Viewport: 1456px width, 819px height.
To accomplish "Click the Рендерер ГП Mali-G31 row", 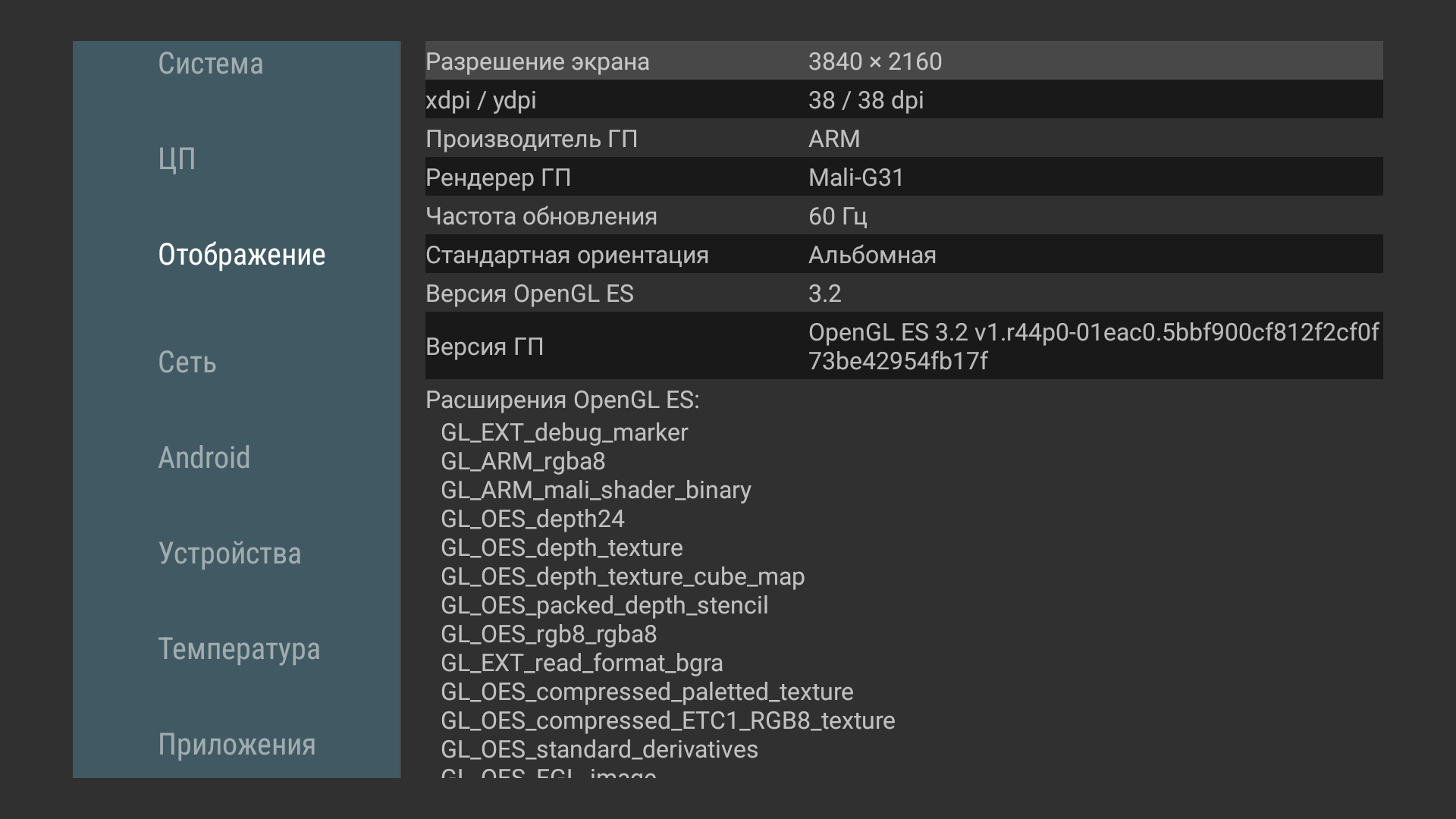I will pyautogui.click(x=902, y=177).
